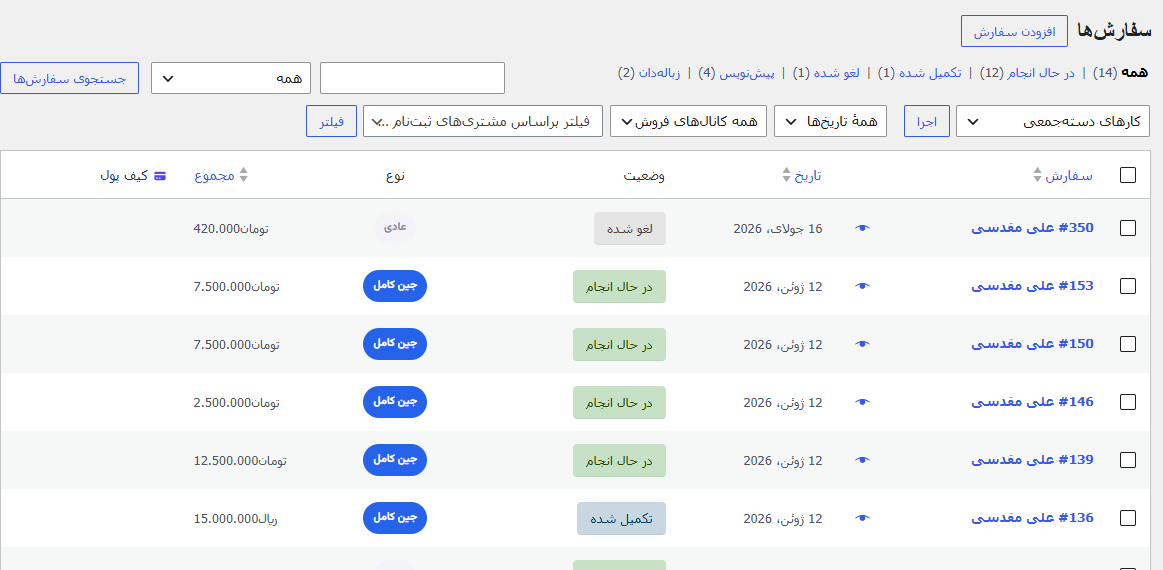This screenshot has width=1163, height=570.
Task: Filter by لغو شده (1) status
Action: pos(826,73)
